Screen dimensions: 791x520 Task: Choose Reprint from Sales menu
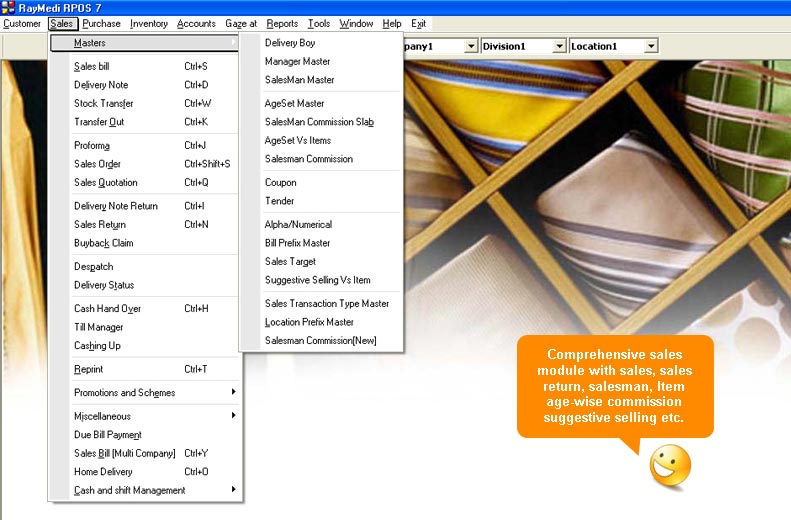[x=145, y=369]
